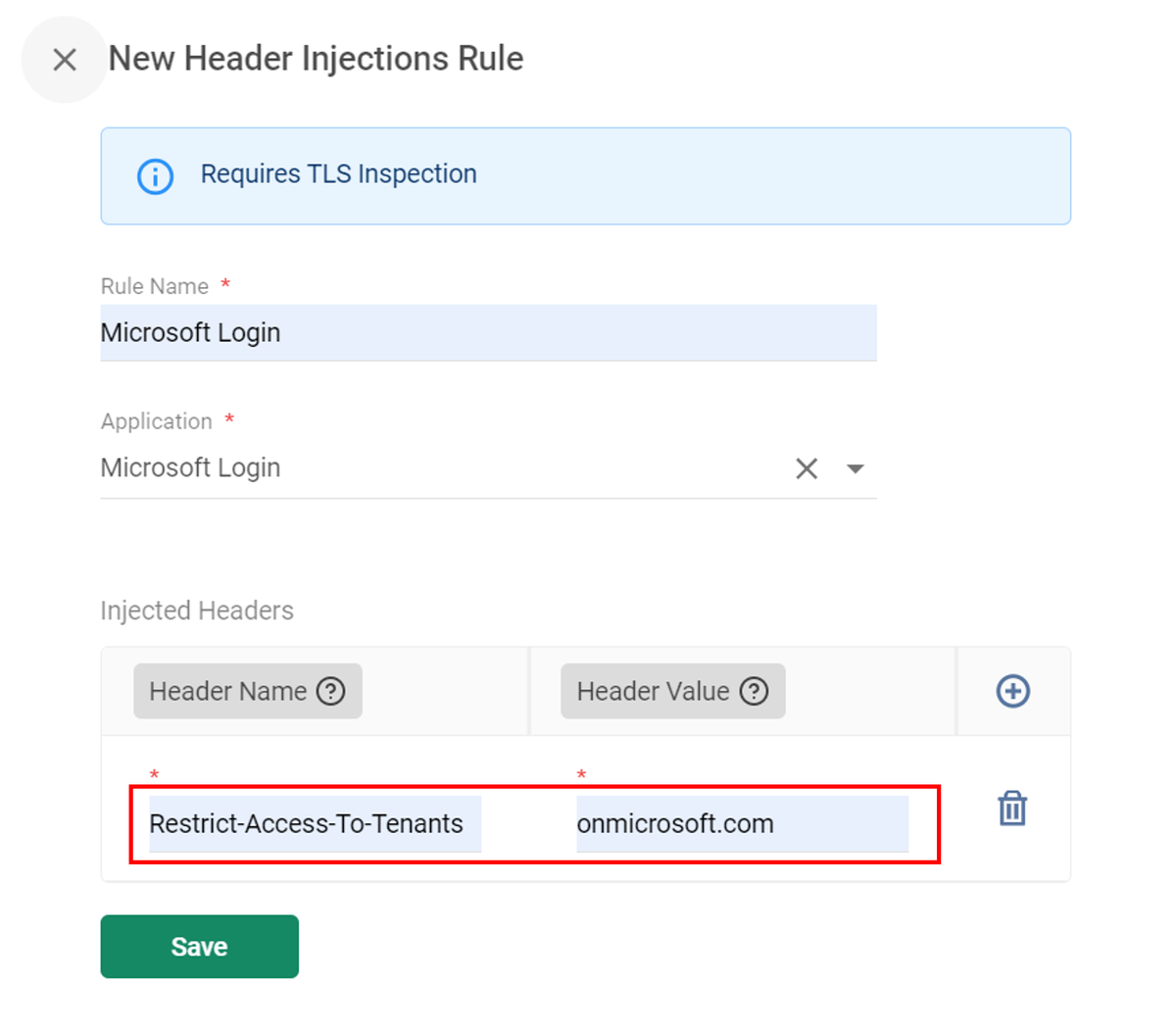The width and height of the screenshot is (1176, 1030).
Task: Click the onmicrosoft.com header value field
Action: (742, 824)
